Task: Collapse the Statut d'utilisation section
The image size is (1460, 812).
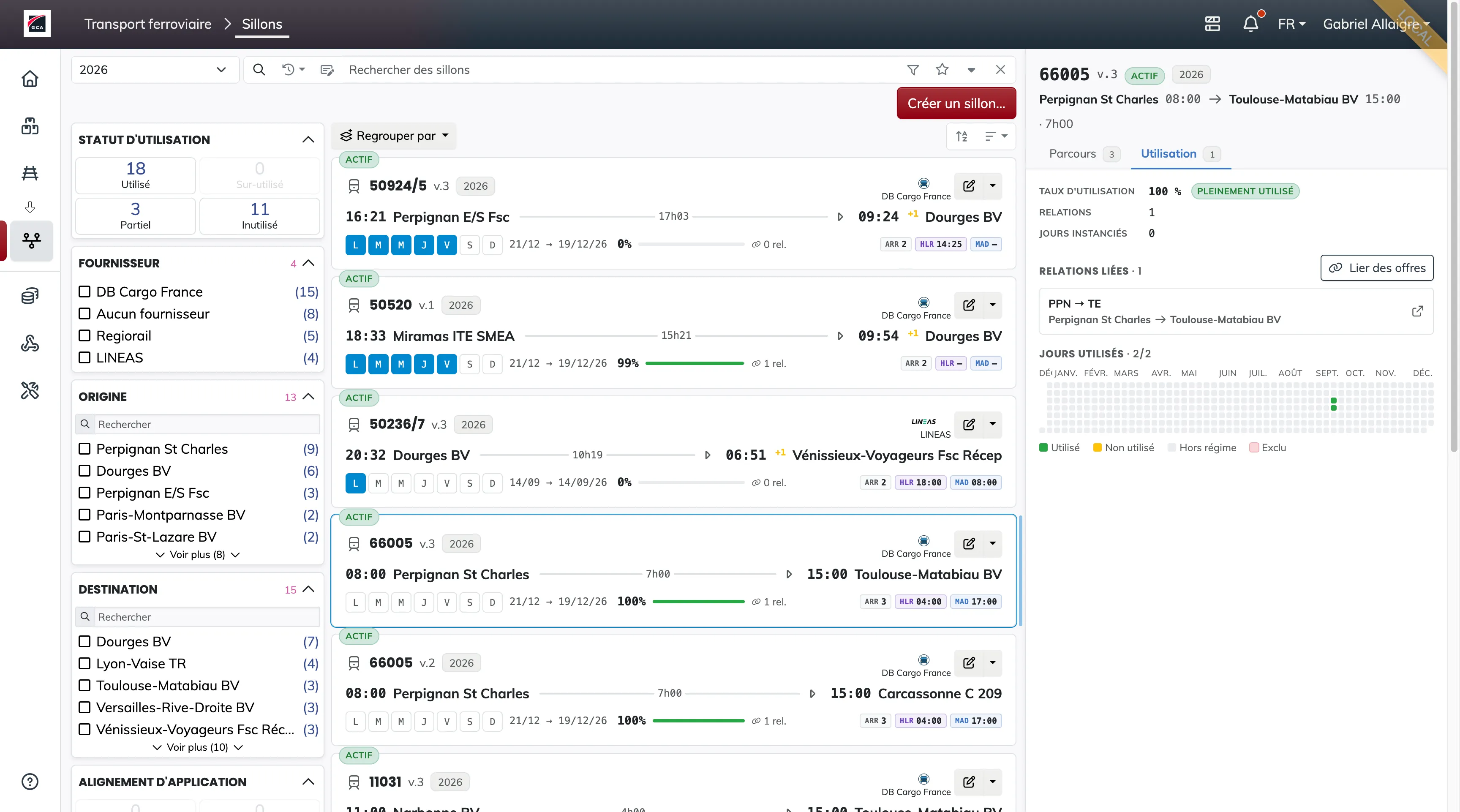Action: [x=308, y=139]
